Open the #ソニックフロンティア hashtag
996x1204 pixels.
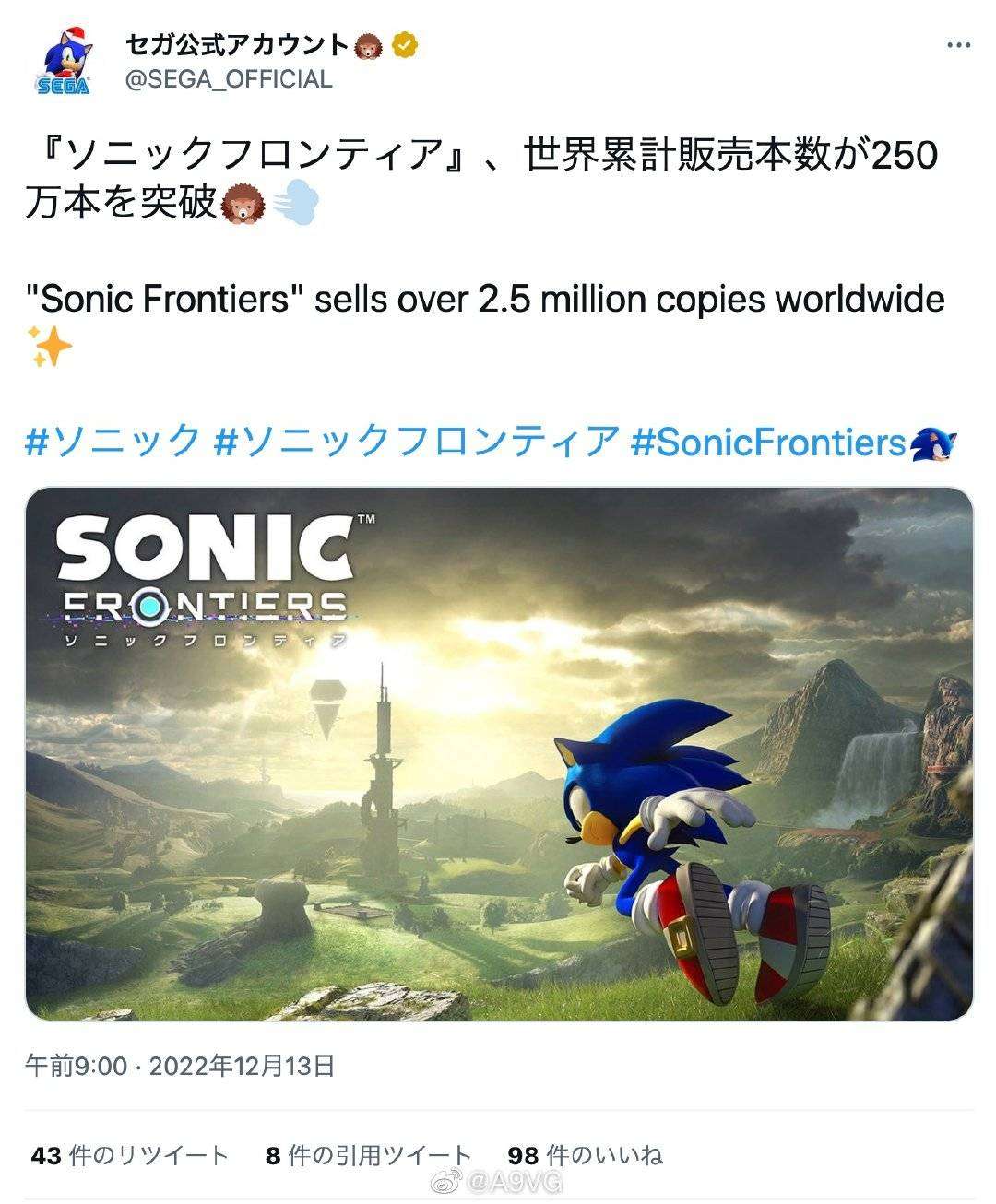(x=416, y=442)
